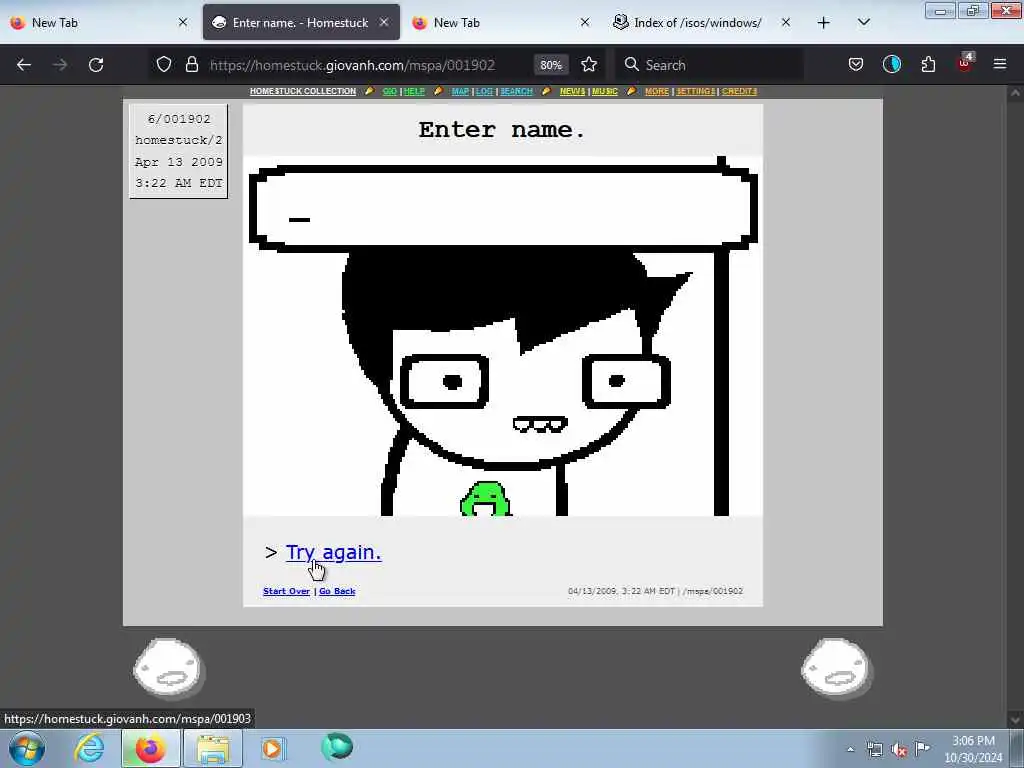The image size is (1024, 768).
Task: Open the blue circular extension icon
Action: 891,65
